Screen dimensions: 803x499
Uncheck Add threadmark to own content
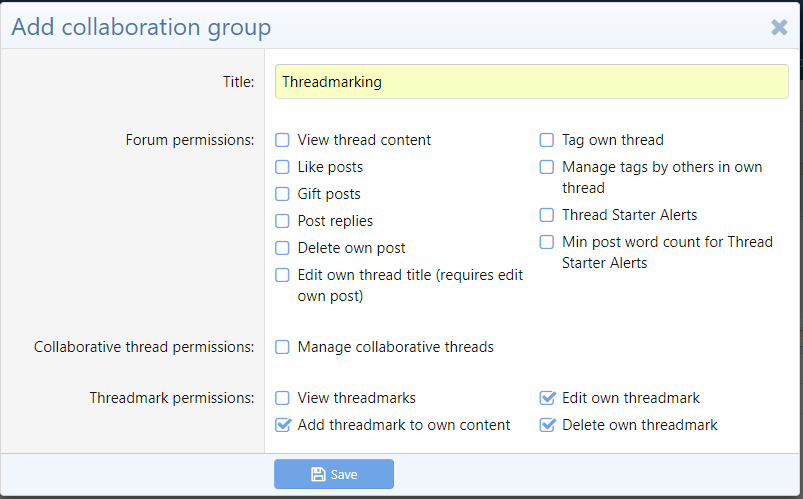[283, 425]
